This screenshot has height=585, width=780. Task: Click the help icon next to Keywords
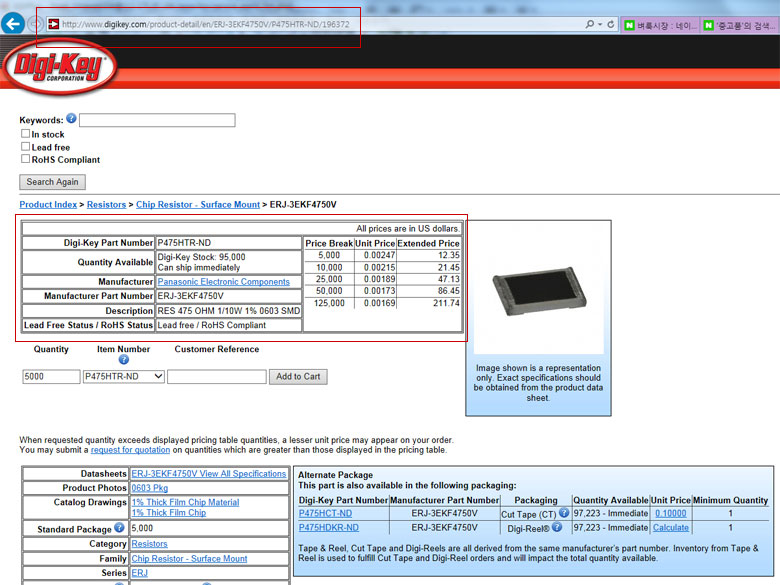coord(71,118)
